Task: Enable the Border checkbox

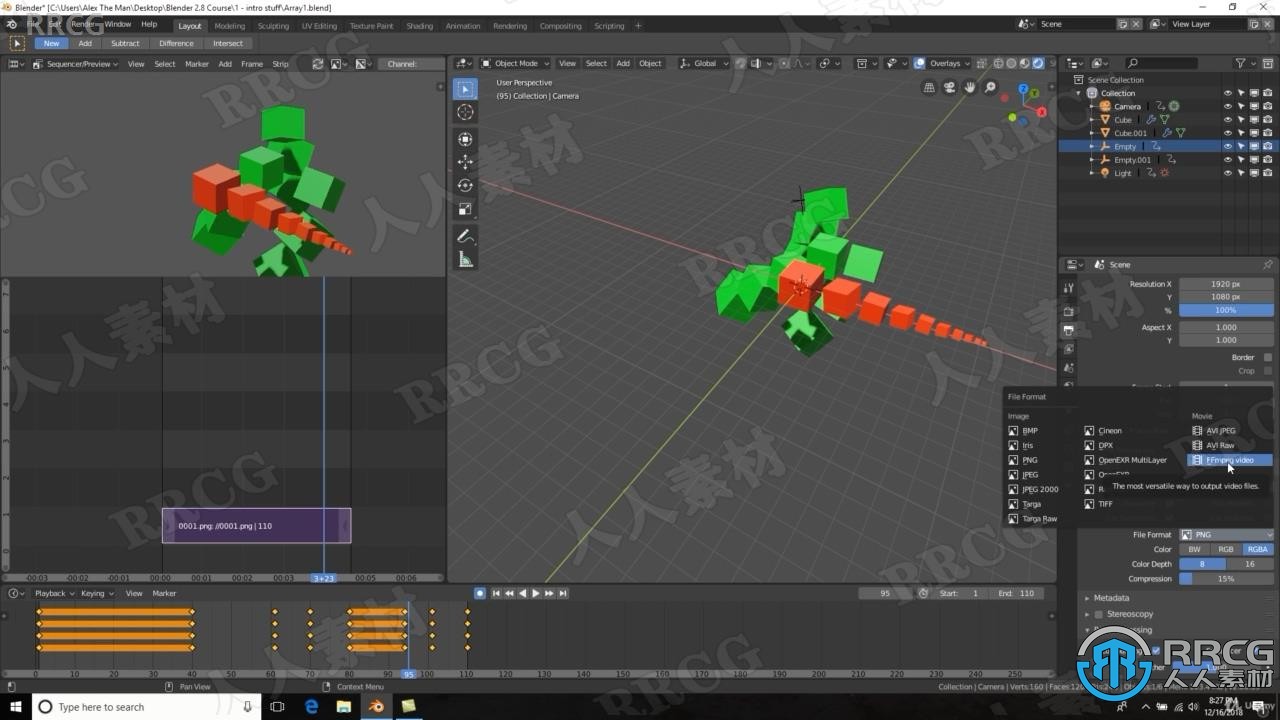Action: click(x=1268, y=357)
